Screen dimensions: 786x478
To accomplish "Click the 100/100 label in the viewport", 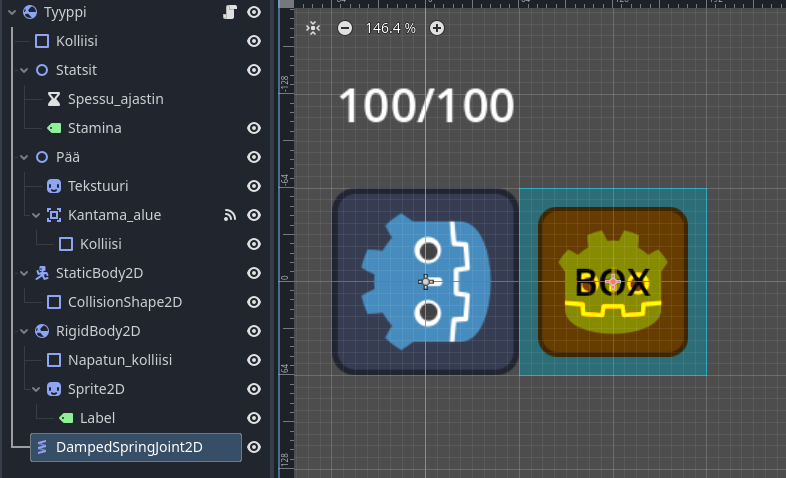I will (426, 107).
